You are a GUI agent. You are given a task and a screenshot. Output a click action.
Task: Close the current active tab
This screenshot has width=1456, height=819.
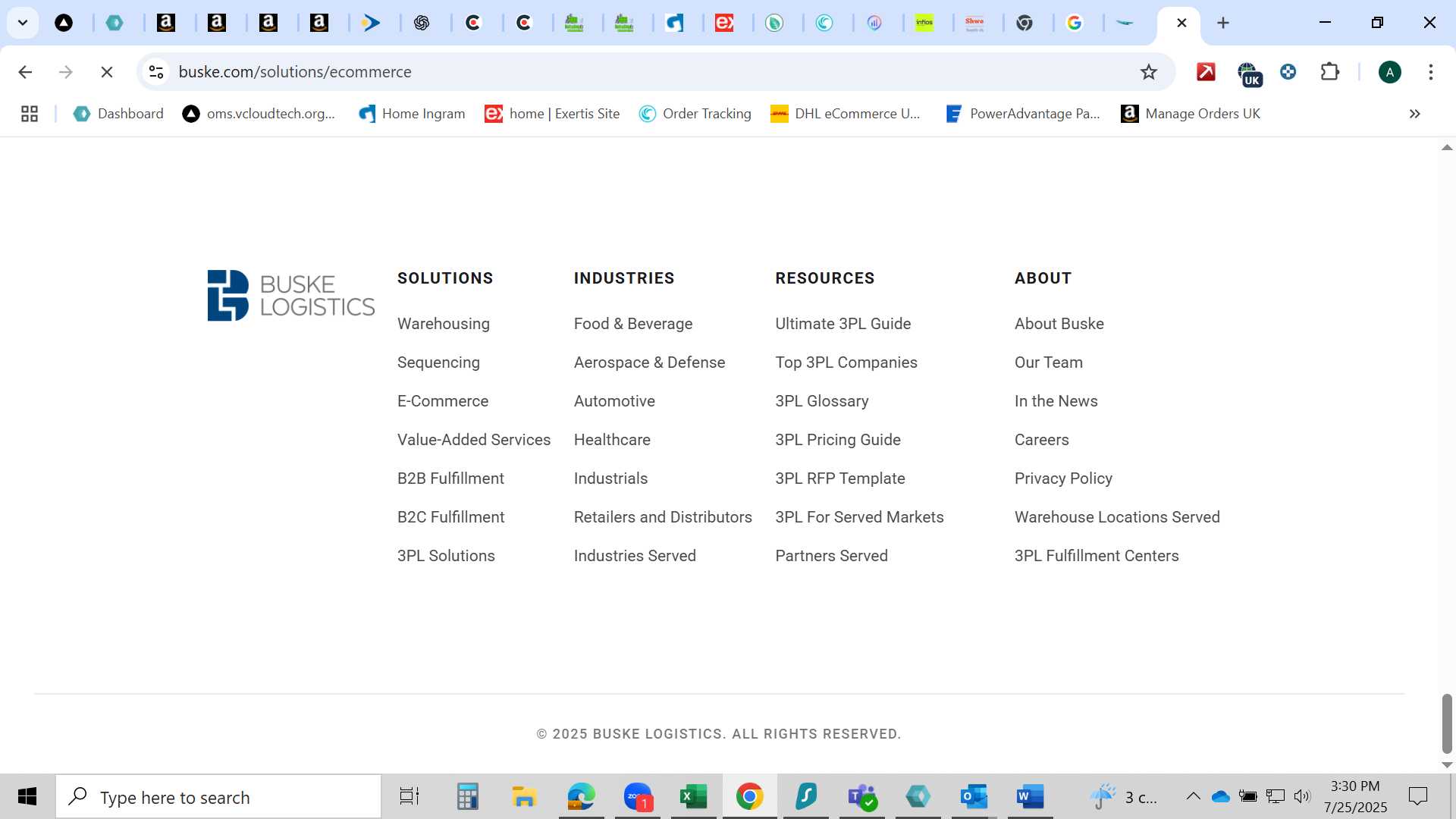[1181, 23]
